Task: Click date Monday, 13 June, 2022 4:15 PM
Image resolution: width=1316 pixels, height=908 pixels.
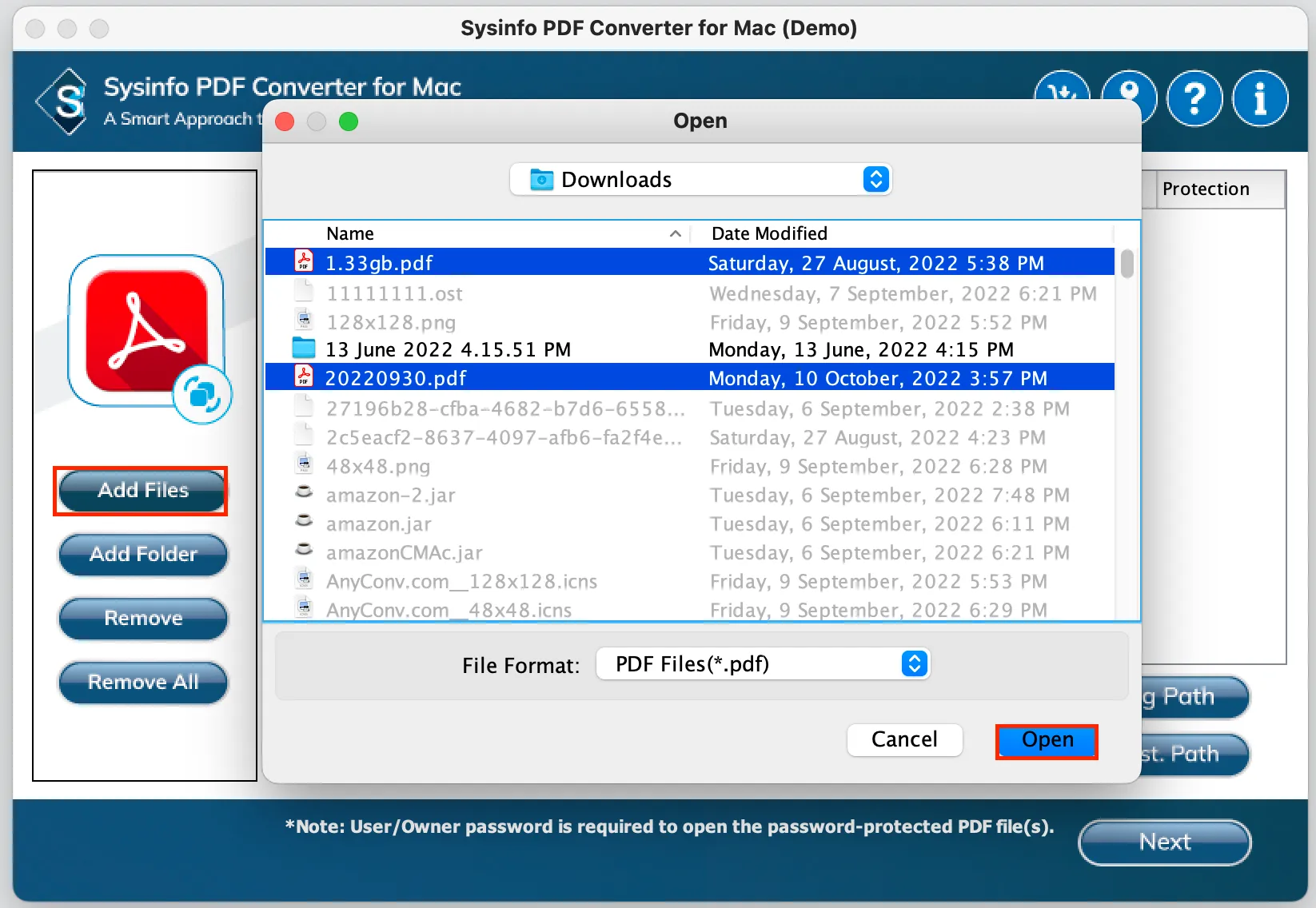Action: [x=861, y=349]
